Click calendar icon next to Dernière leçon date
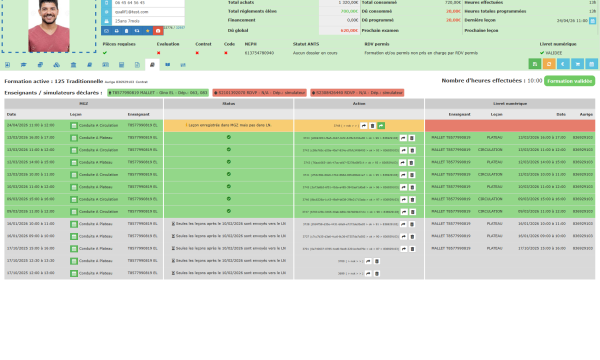This screenshot has height=360, width=600. click(x=592, y=21)
